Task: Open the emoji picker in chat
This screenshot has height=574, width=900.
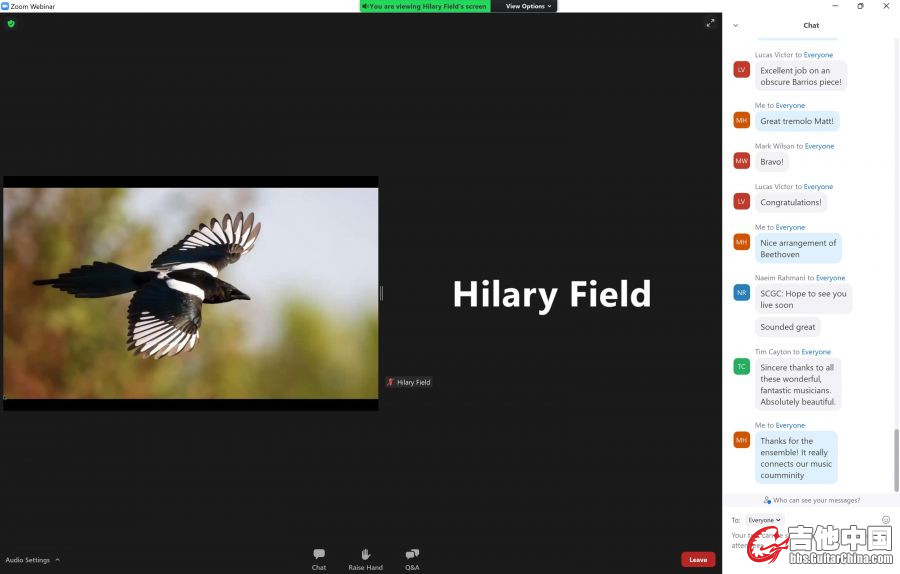Action: click(x=886, y=520)
